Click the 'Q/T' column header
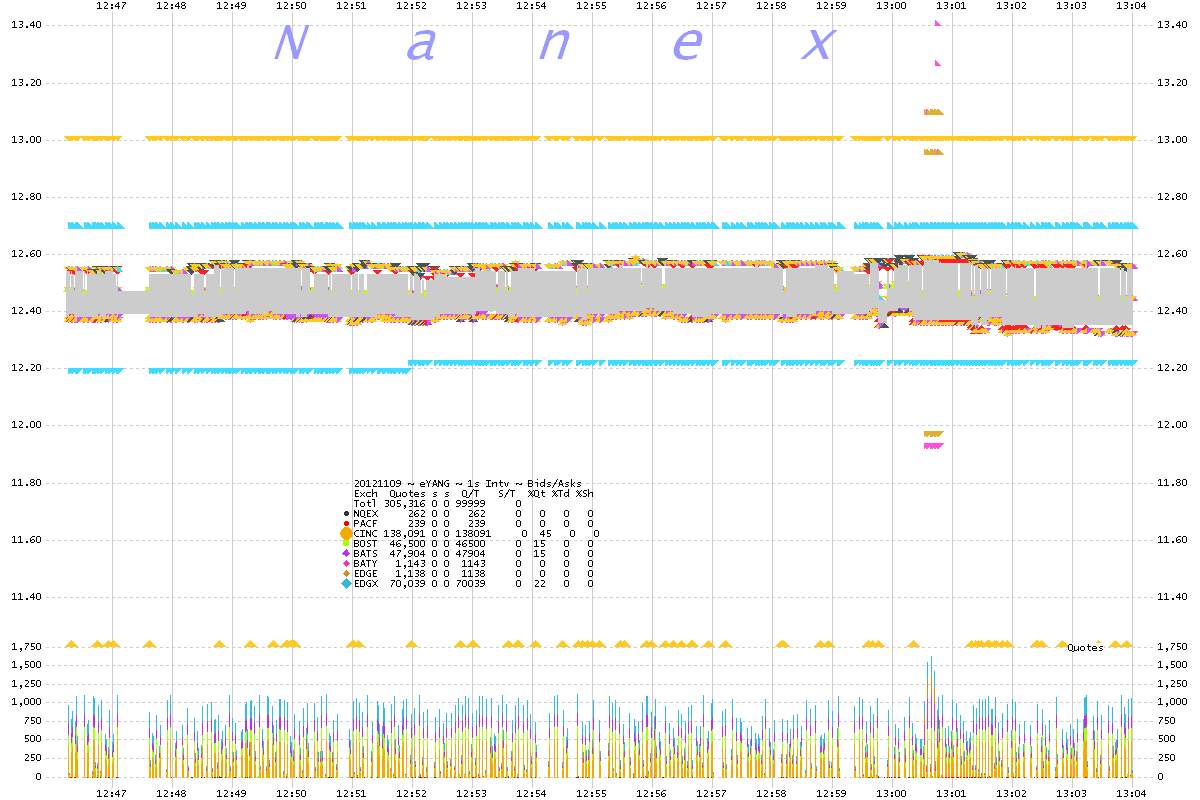The width and height of the screenshot is (1200, 800). click(x=469, y=493)
